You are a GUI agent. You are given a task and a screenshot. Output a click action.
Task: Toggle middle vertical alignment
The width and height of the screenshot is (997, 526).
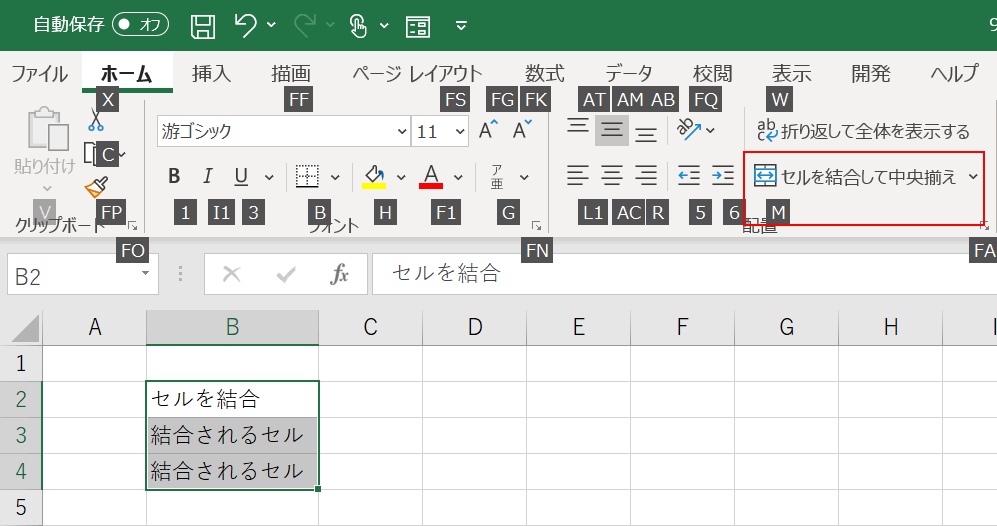coord(612,130)
